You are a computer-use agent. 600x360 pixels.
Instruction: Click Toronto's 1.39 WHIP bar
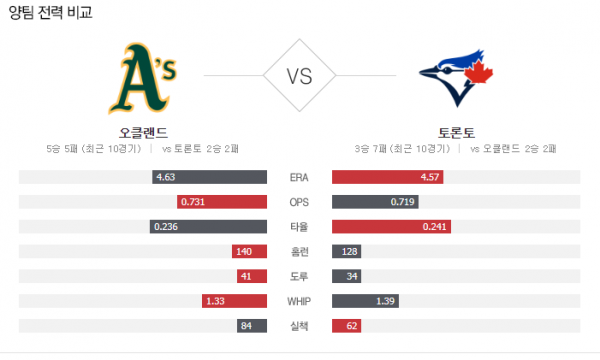[365, 301]
